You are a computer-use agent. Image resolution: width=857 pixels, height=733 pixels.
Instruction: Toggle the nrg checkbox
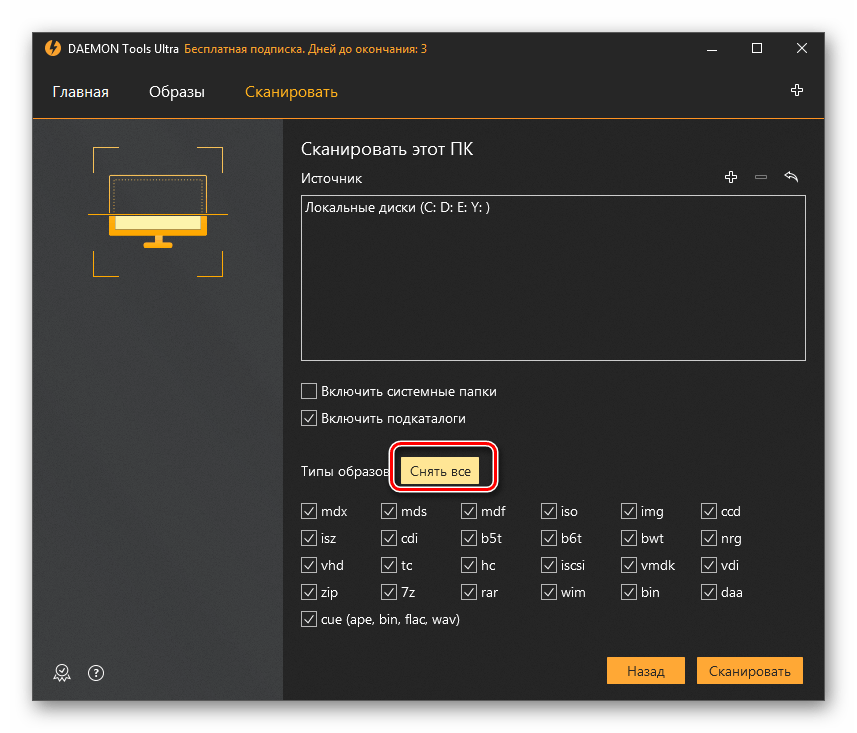(x=709, y=538)
